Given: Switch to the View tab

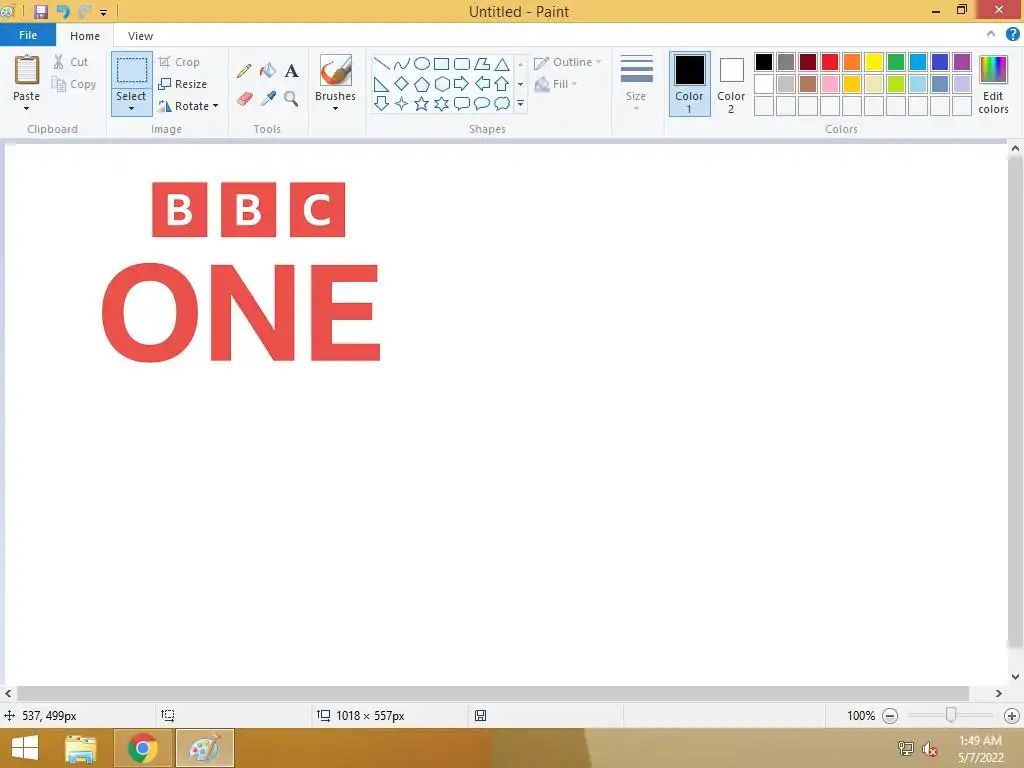Looking at the screenshot, I should coord(140,36).
